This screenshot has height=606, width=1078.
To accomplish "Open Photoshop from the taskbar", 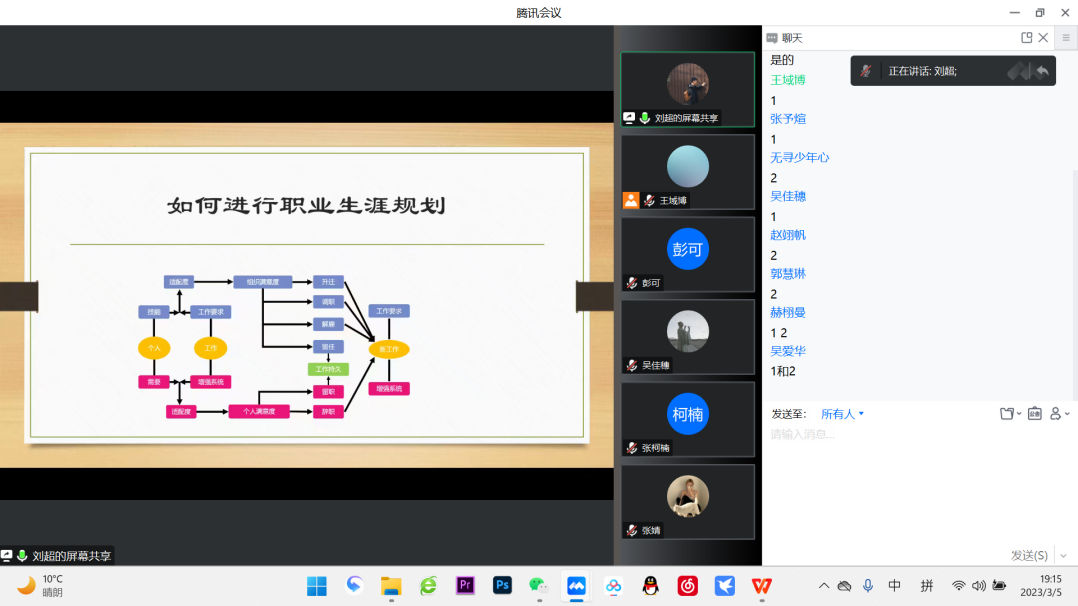I will [502, 585].
